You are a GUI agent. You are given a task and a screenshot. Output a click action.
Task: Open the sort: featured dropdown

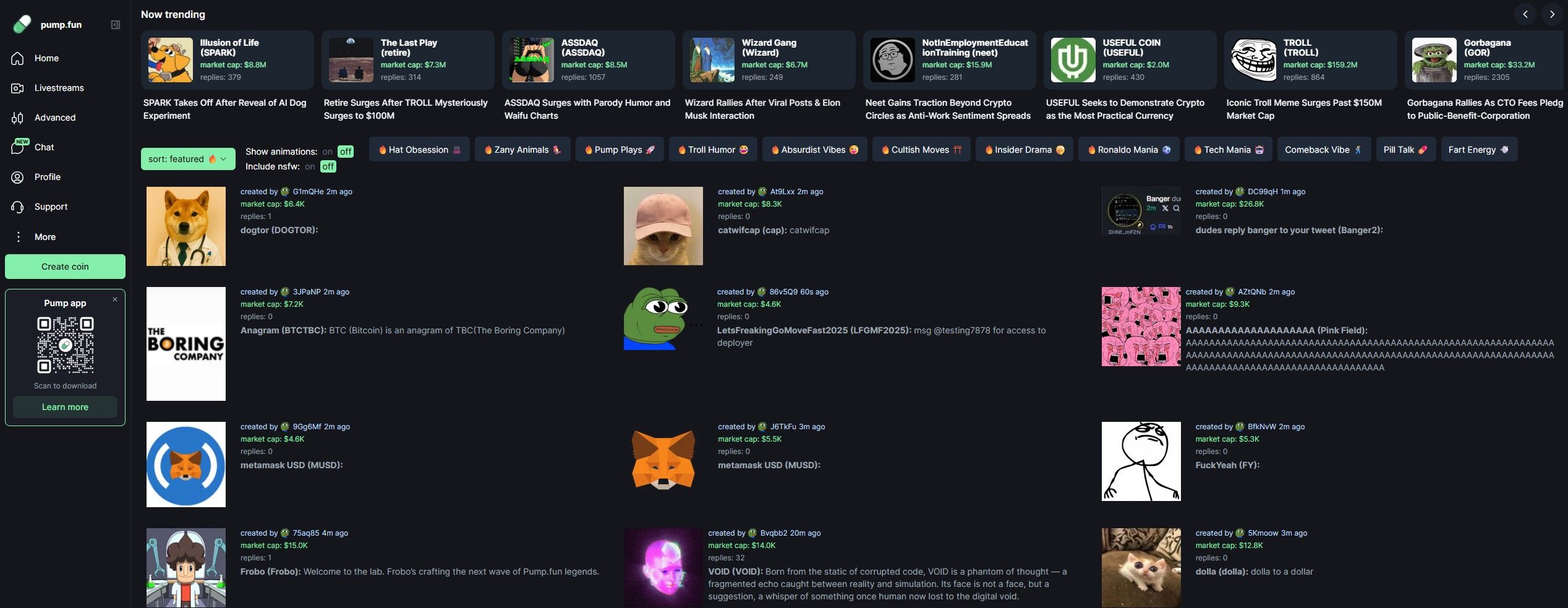pos(188,159)
